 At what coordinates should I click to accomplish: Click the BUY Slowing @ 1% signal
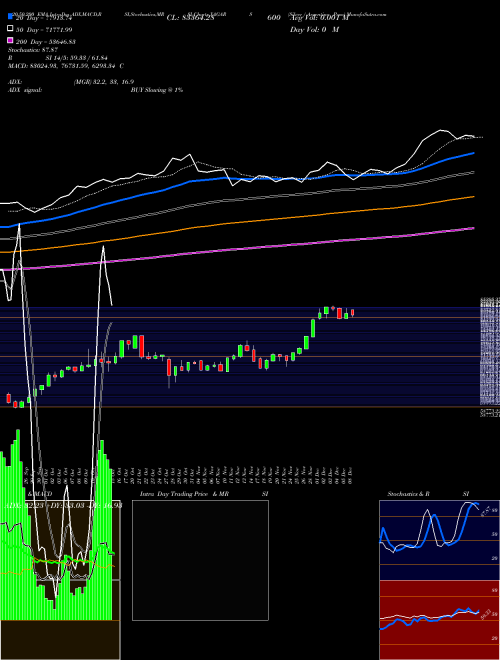tap(157, 90)
